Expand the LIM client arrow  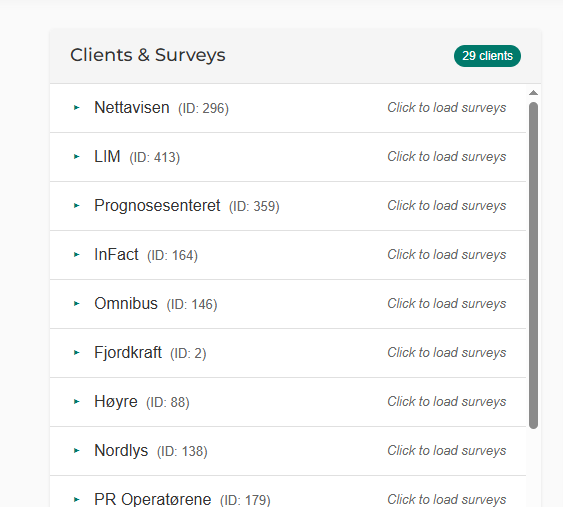click(x=76, y=157)
